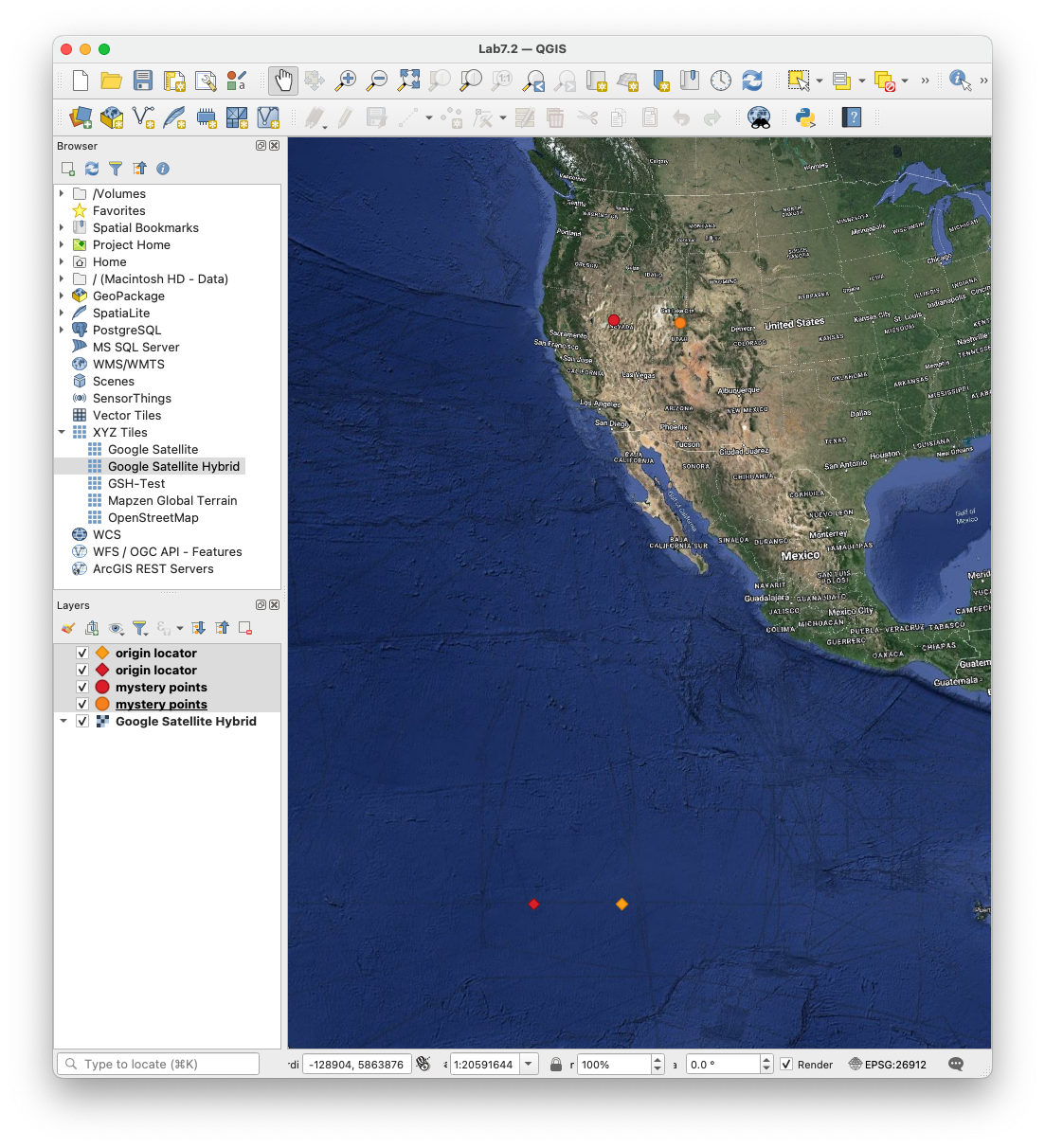Refresh the Browser panel
Viewport: 1045px width, 1148px height.
[92, 169]
